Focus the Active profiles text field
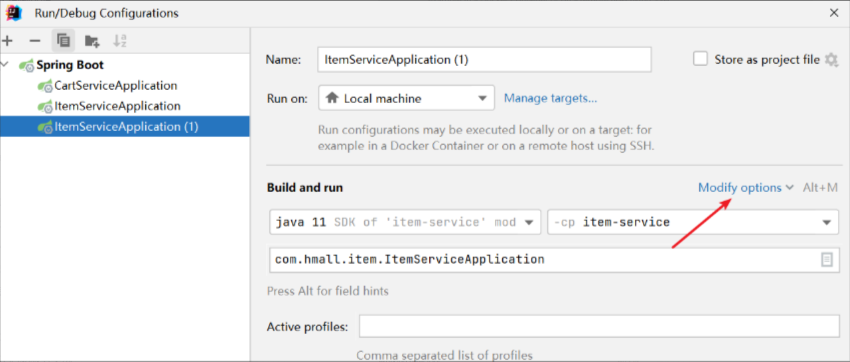This screenshot has width=850, height=362. [x=599, y=327]
